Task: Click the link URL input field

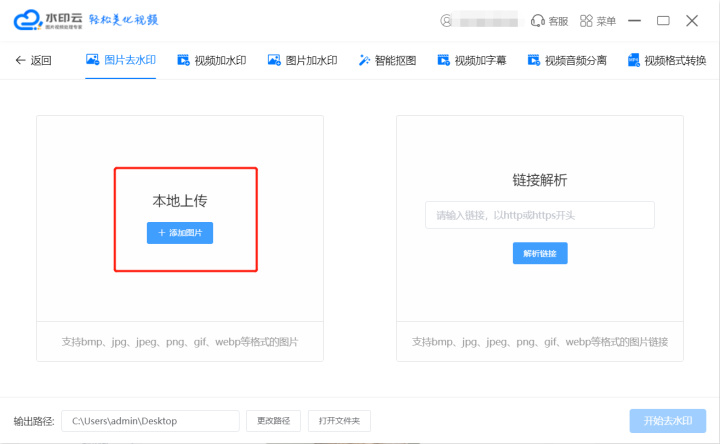Action: pos(540,215)
